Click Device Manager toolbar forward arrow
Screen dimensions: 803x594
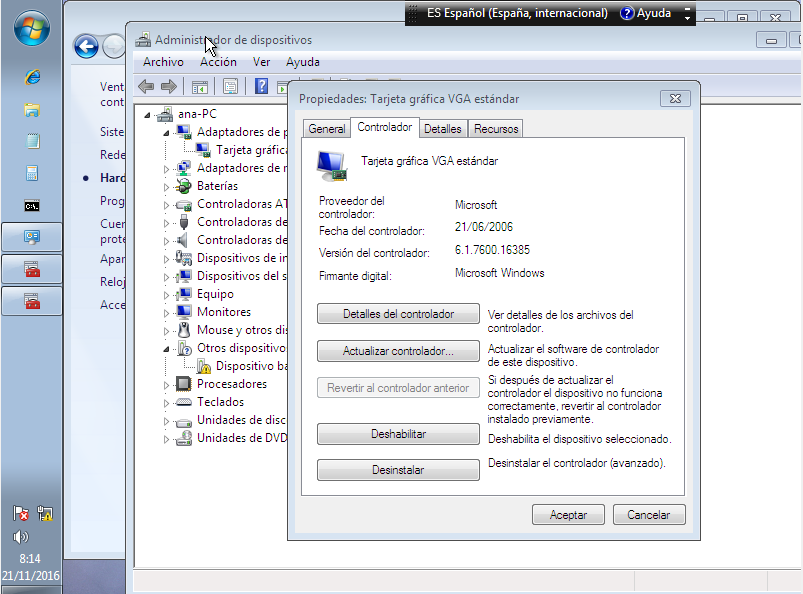click(x=168, y=86)
